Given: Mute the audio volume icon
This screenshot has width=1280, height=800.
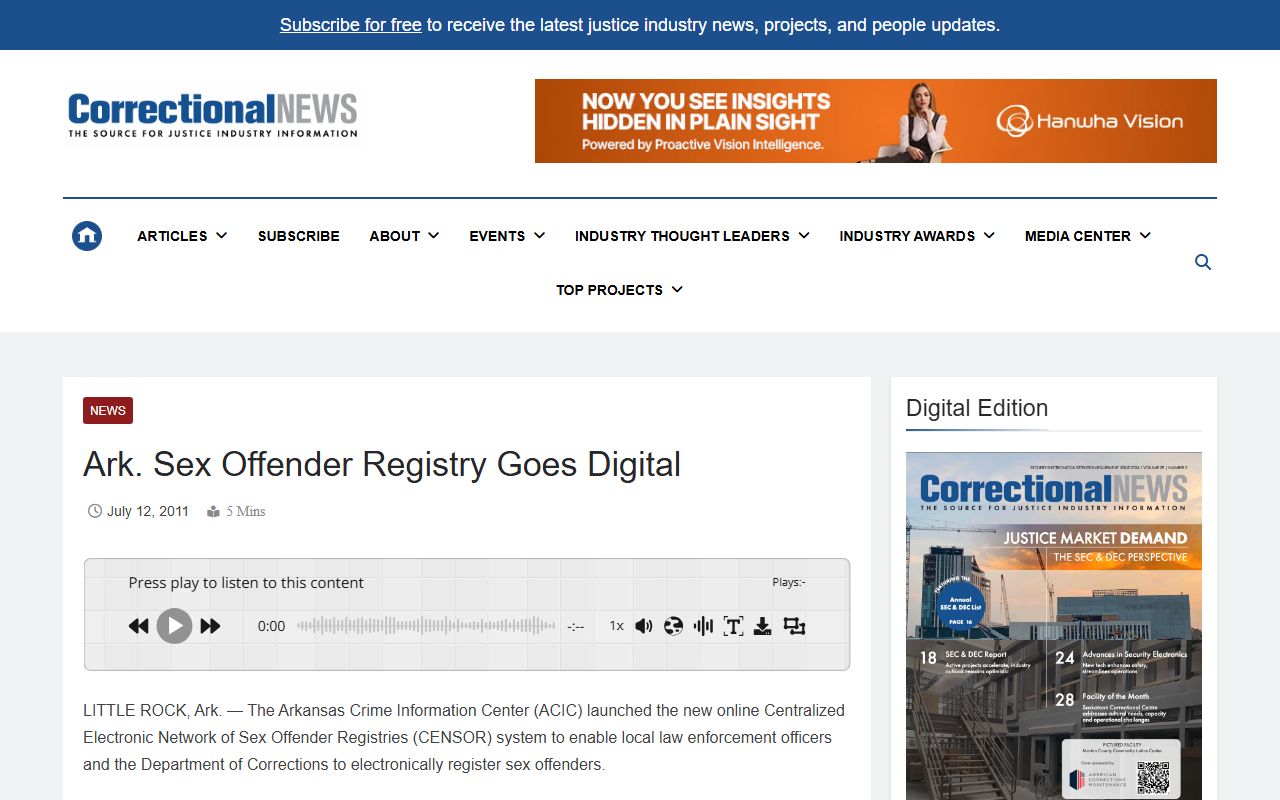Looking at the screenshot, I should pyautogui.click(x=644, y=626).
